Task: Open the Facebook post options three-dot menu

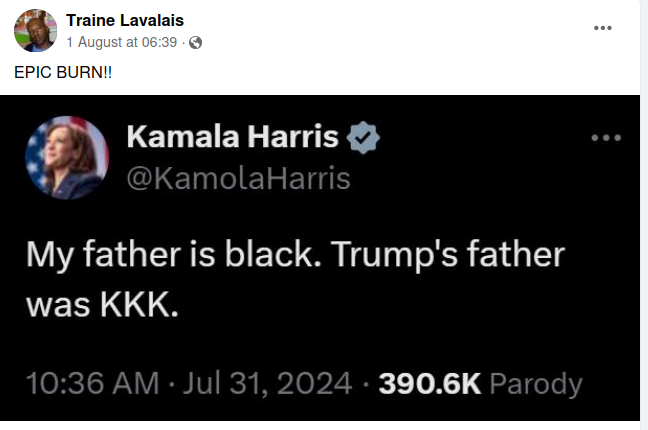Action: click(x=602, y=28)
